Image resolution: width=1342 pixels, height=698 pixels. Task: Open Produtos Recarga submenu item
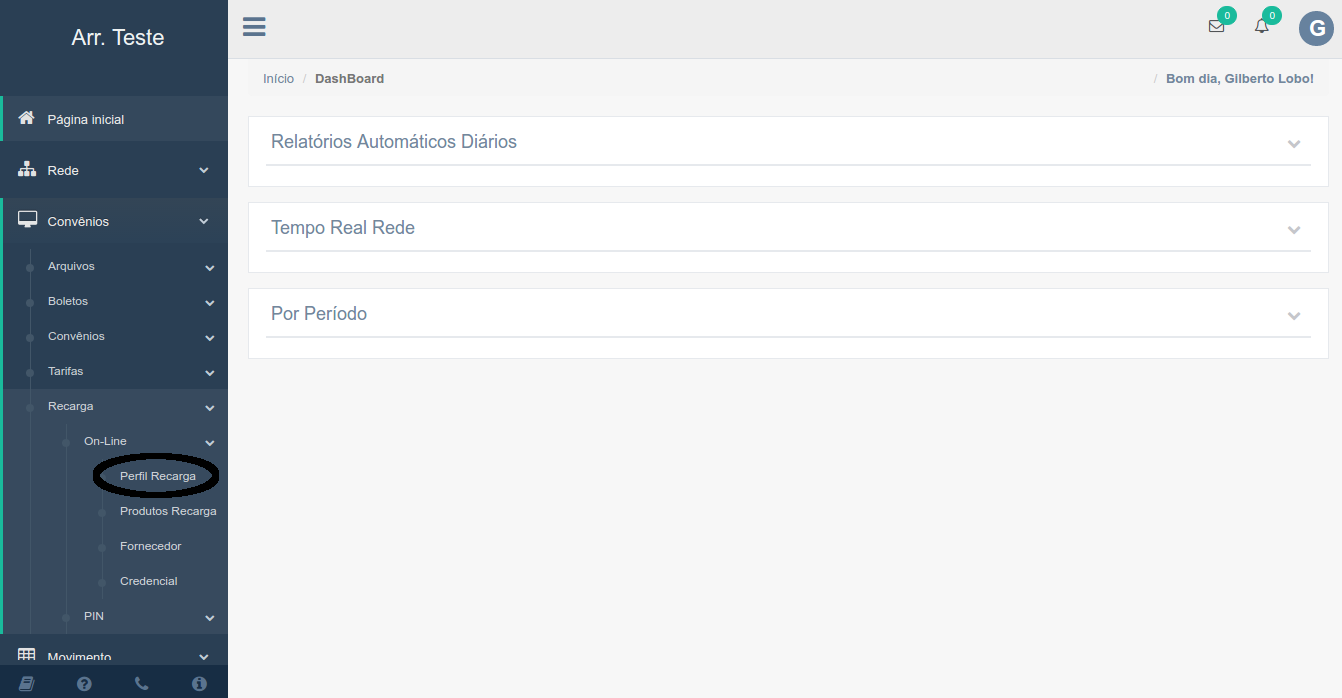point(168,512)
